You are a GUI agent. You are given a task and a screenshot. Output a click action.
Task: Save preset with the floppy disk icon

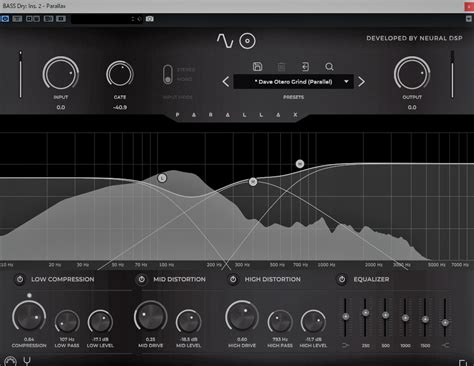(257, 67)
